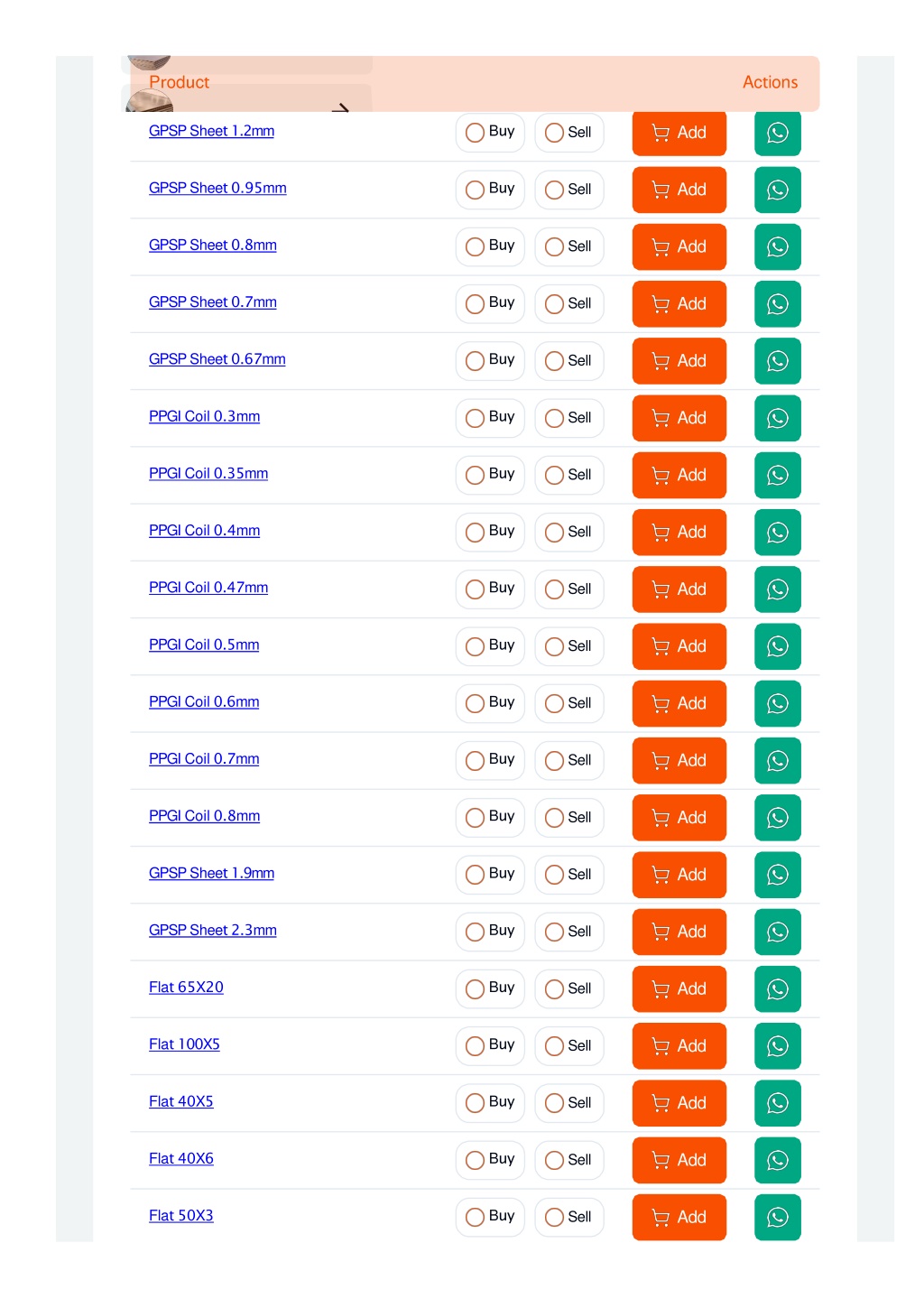Click WhatsApp icon for PPGI Coil 0.8mm
924x1308 pixels.
click(x=777, y=817)
